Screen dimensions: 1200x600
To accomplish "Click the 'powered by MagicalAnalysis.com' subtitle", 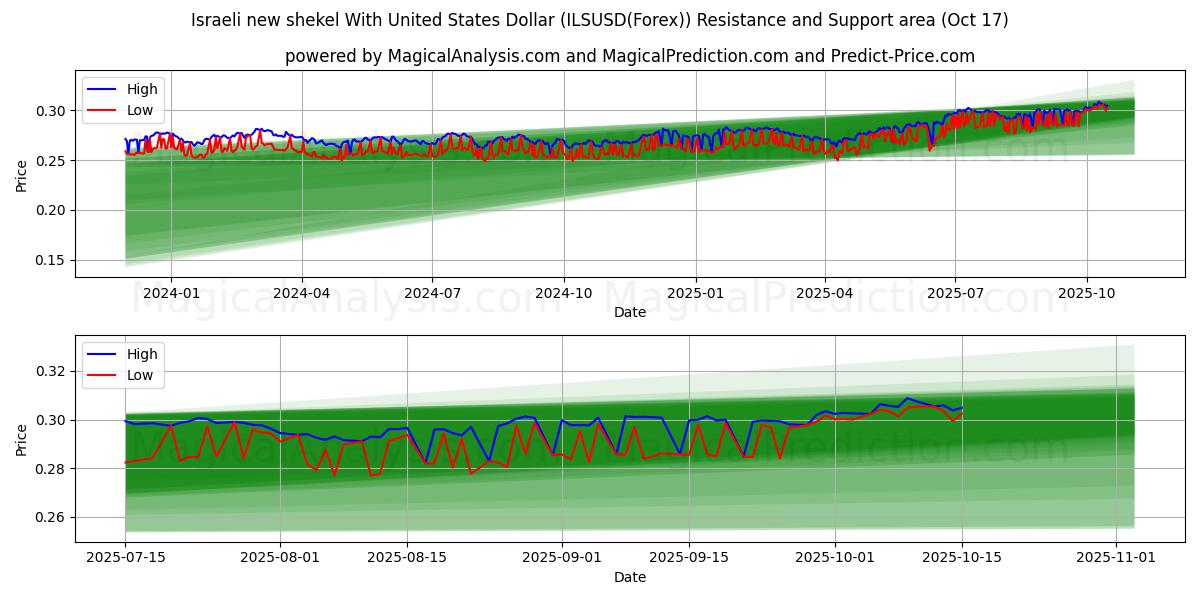I will click(629, 56).
